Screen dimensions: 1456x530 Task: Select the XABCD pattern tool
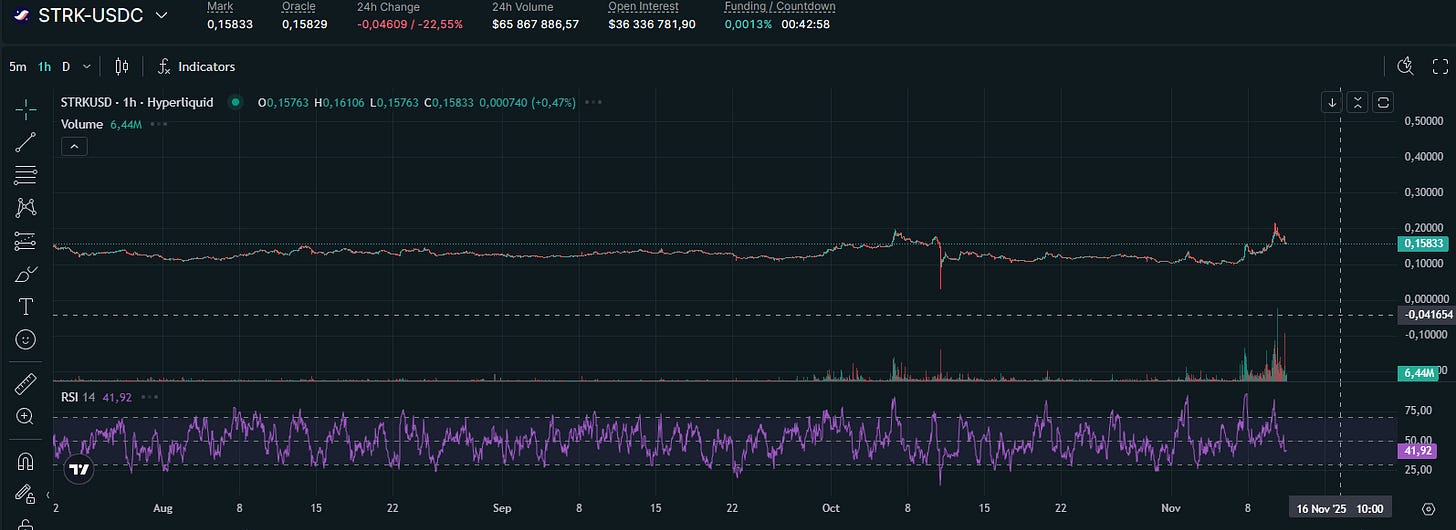click(x=26, y=208)
